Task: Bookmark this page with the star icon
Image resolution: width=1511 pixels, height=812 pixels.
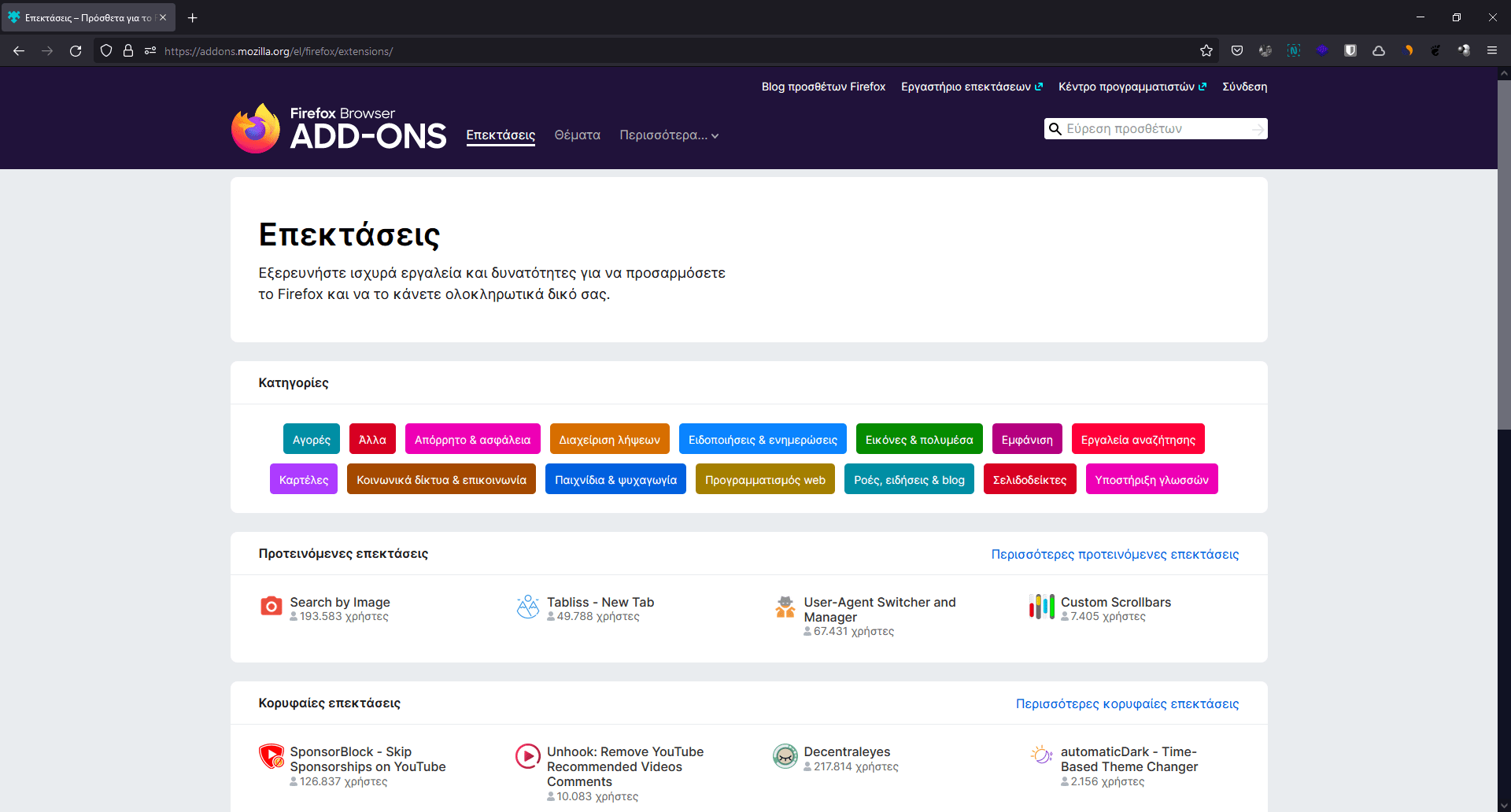Action: [1206, 51]
